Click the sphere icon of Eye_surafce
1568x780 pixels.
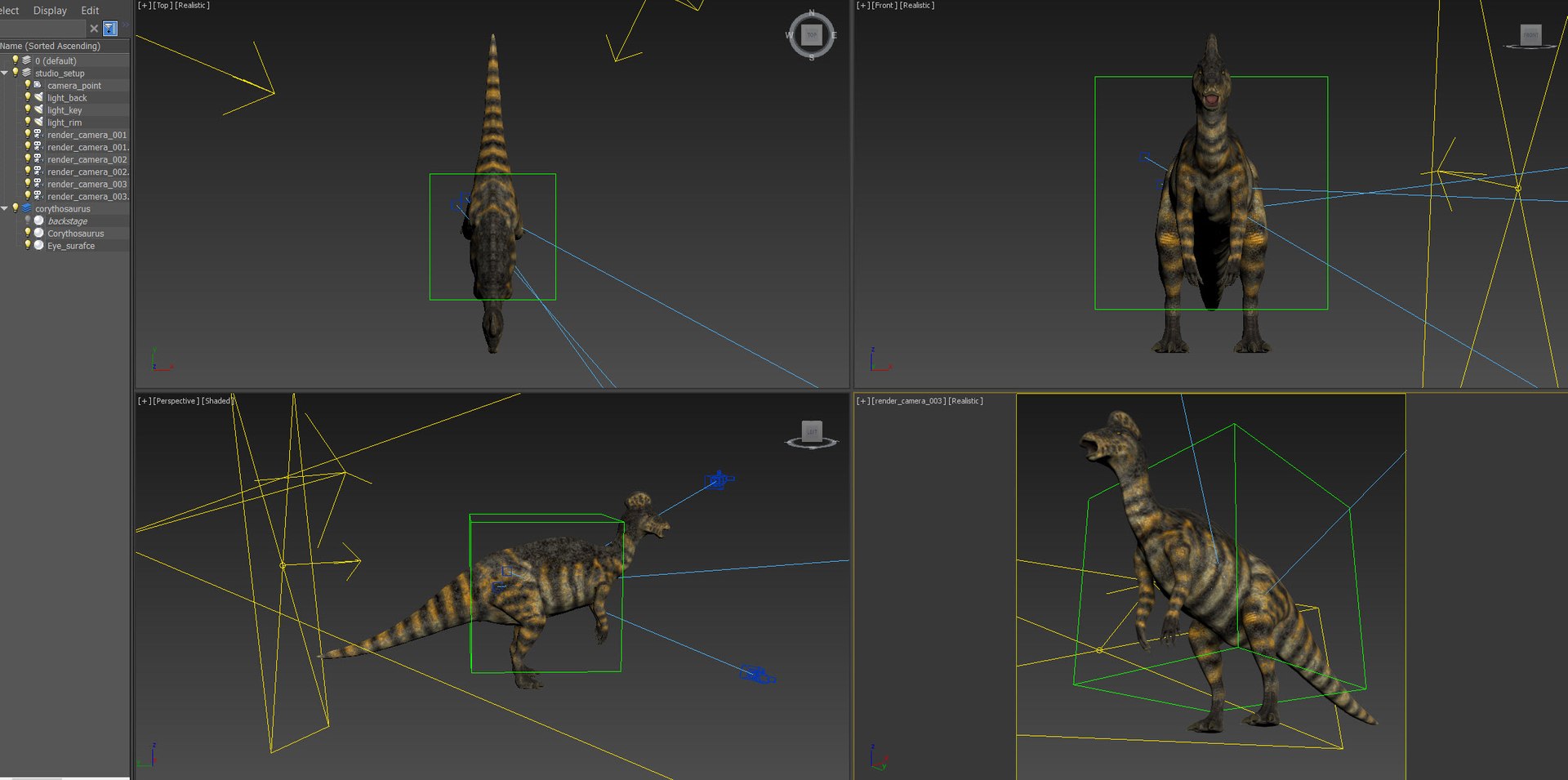coord(38,245)
